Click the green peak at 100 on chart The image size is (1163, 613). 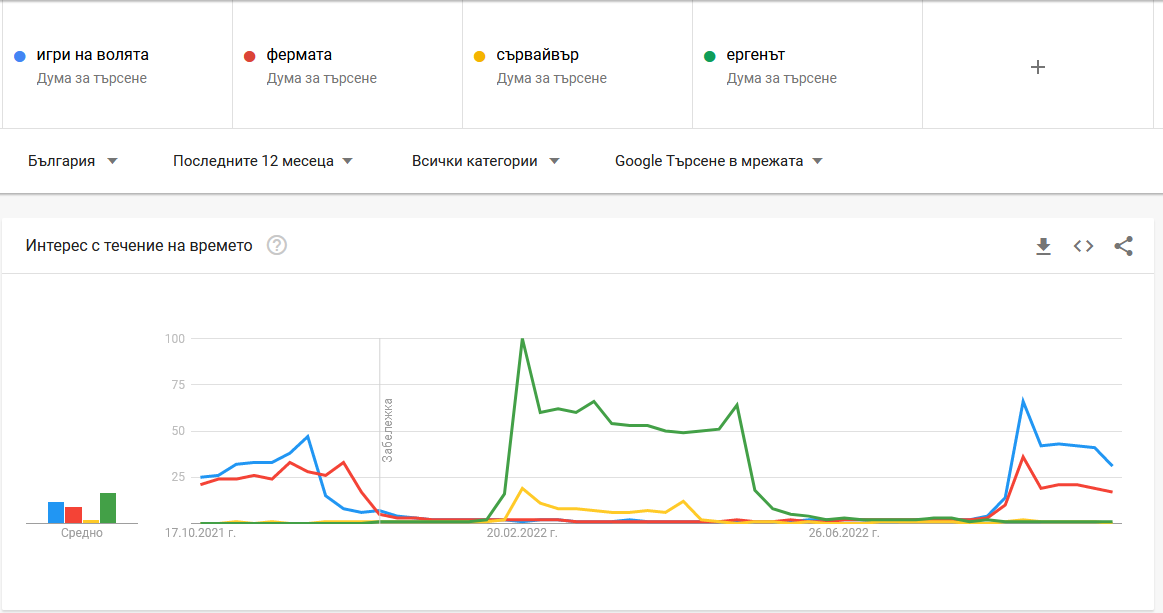522,339
